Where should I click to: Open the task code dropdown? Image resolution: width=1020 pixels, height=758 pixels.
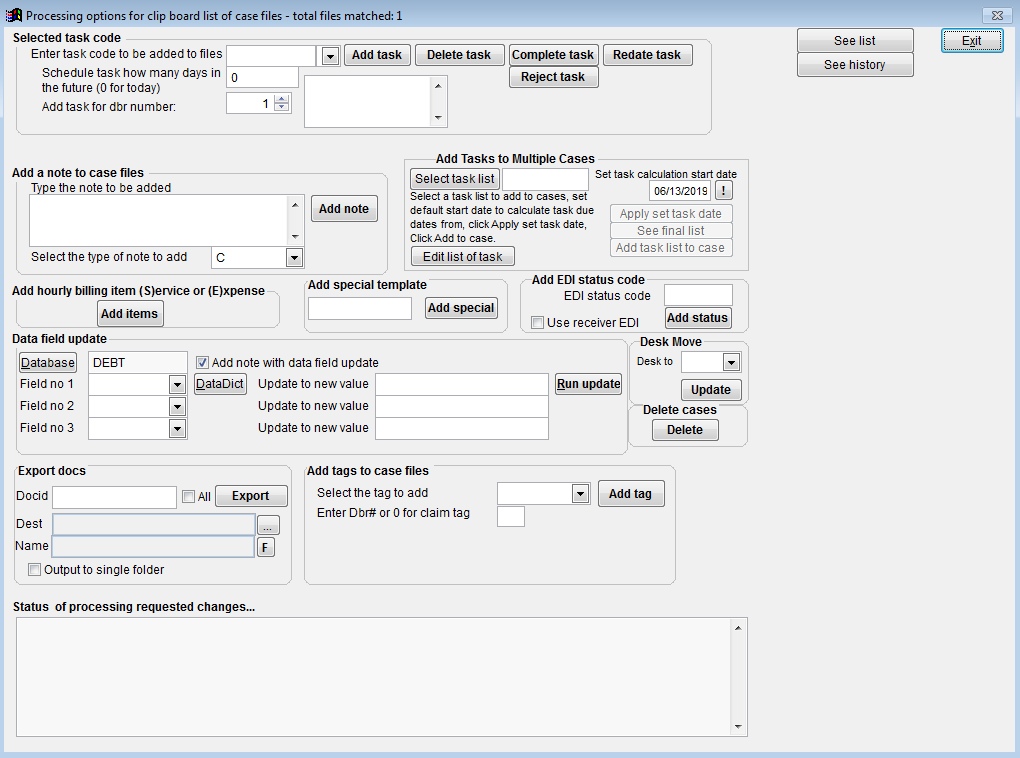330,57
